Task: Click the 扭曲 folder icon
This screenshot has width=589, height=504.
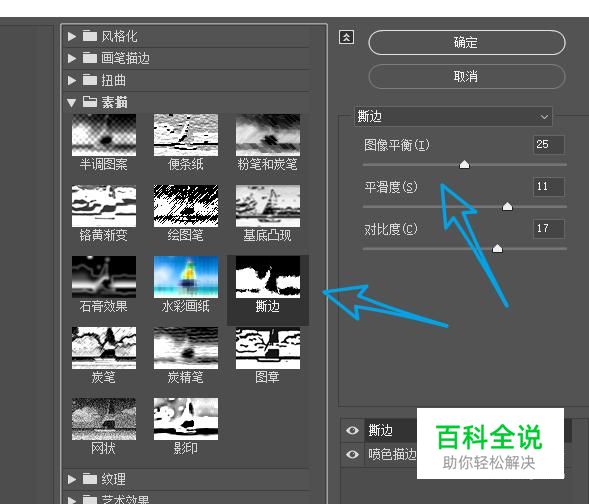Action: [x=90, y=80]
